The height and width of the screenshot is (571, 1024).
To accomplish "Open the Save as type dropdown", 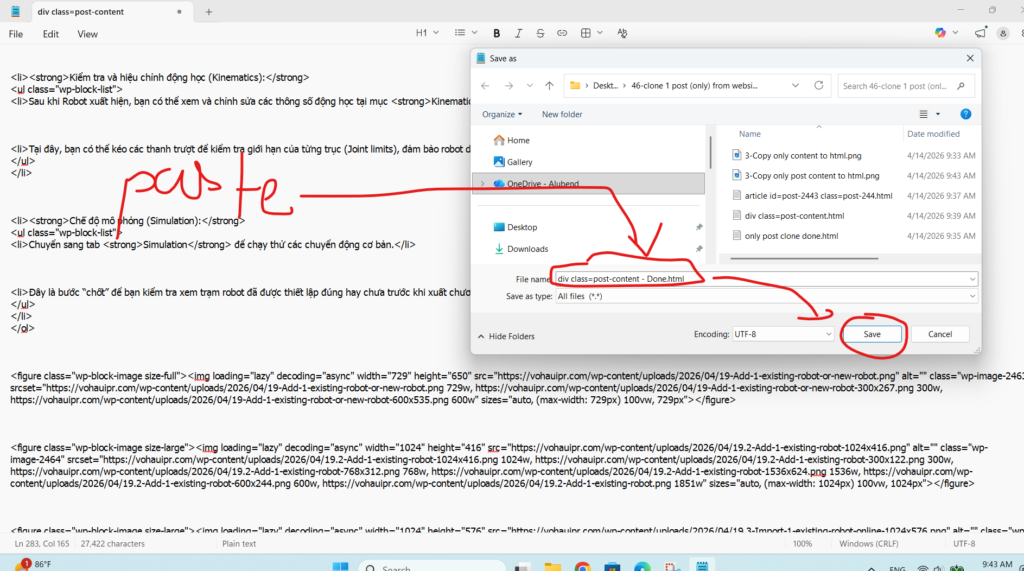I will point(765,296).
